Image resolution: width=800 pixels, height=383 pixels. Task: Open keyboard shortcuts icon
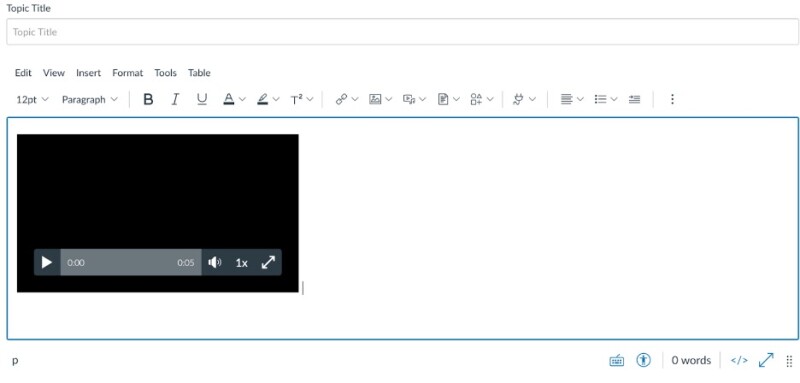(x=616, y=361)
